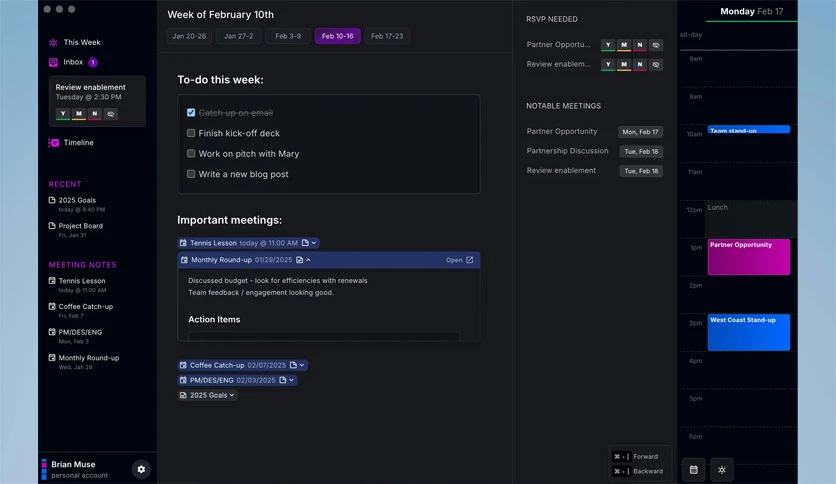Image resolution: width=836 pixels, height=484 pixels.
Task: Expand the PM/DES/ENG meeting chevron
Action: [291, 380]
